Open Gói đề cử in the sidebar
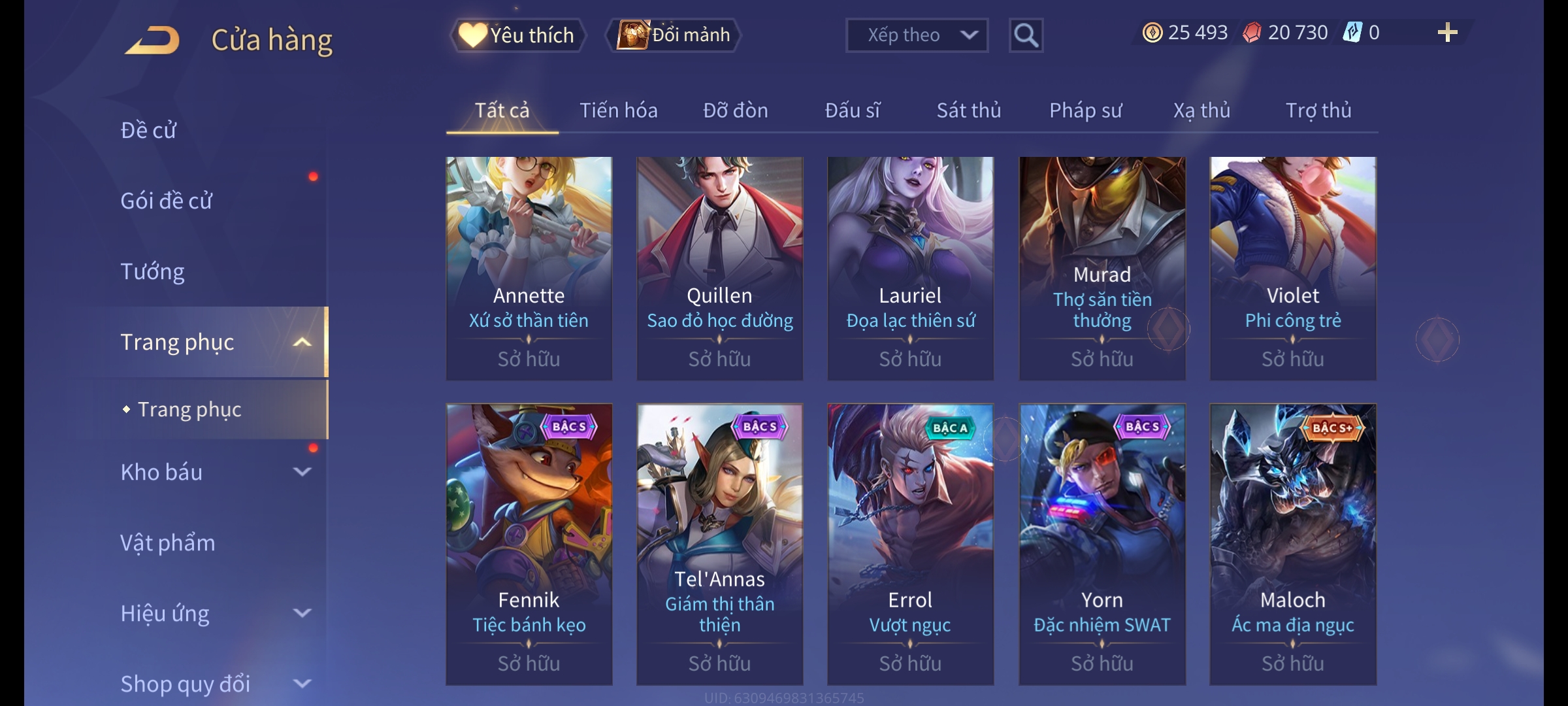 (x=166, y=201)
